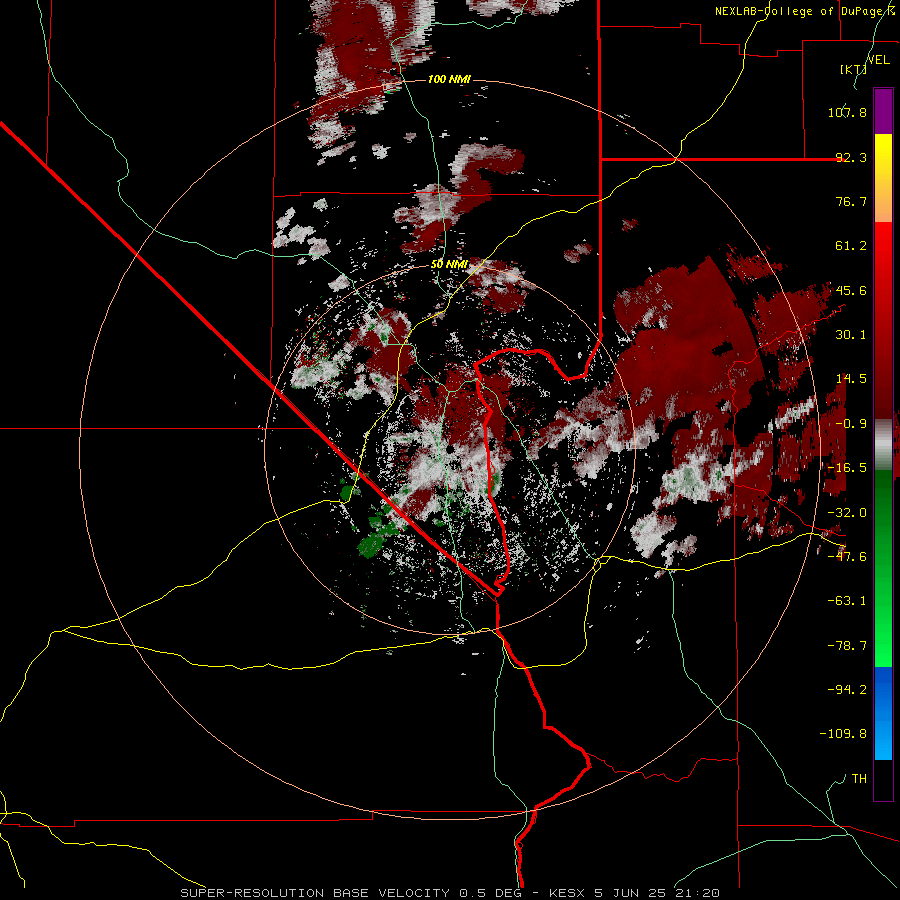Click the TH threshold label on legend
Image resolution: width=900 pixels, height=900 pixels.
859,779
